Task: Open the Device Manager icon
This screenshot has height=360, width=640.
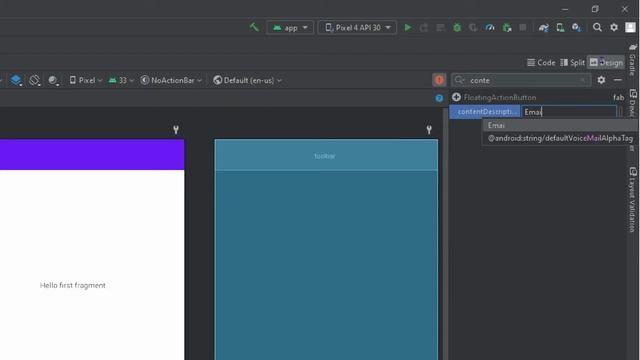Action: 560,27
